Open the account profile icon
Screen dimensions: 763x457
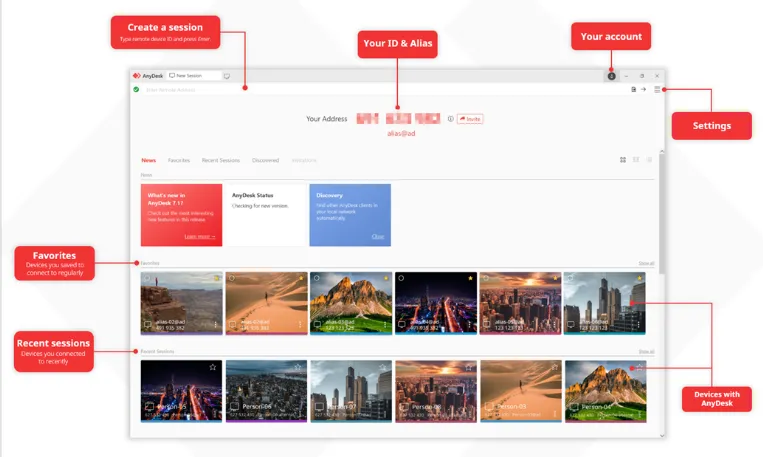(x=611, y=76)
